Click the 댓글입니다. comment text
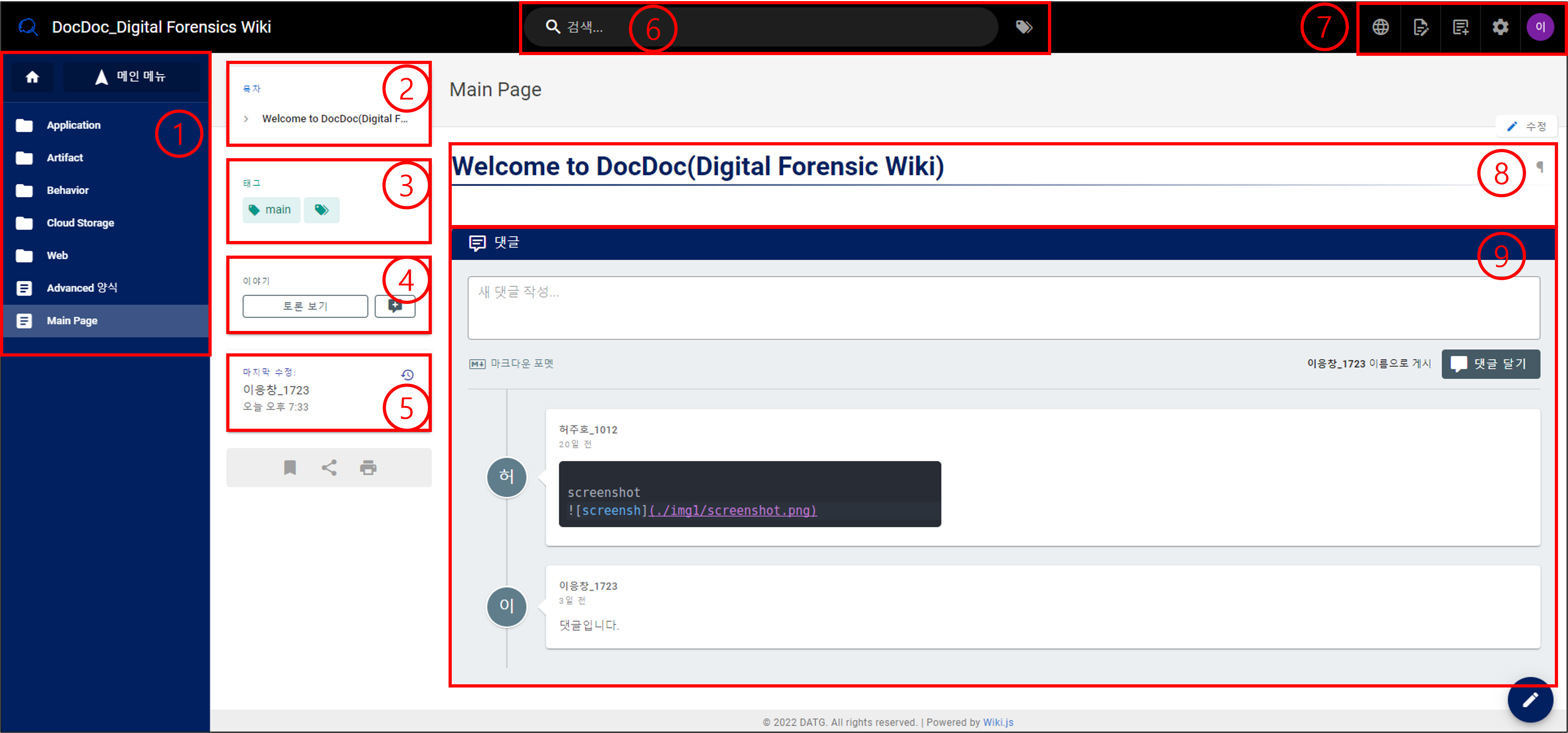 [589, 625]
